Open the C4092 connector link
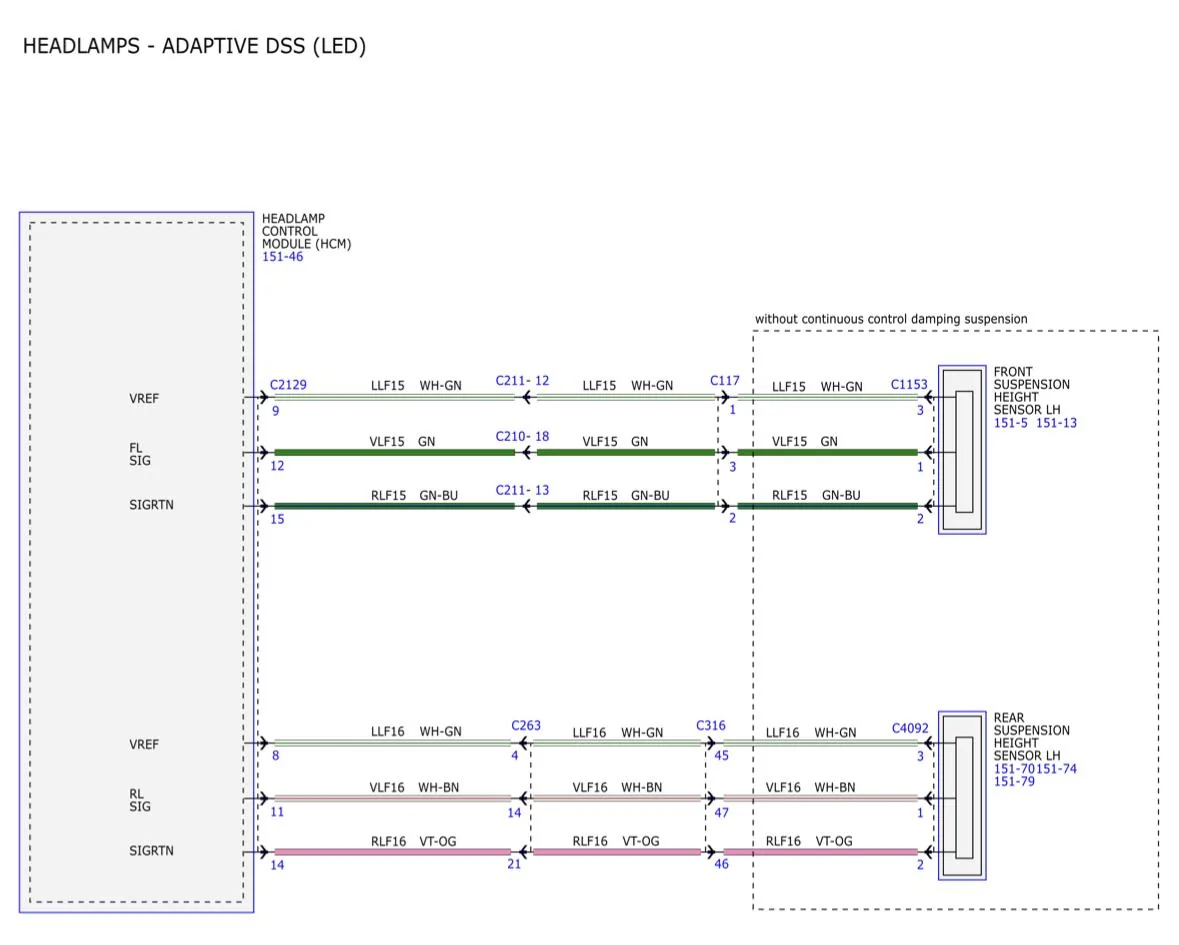This screenshot has height=945, width=1179. (x=909, y=730)
